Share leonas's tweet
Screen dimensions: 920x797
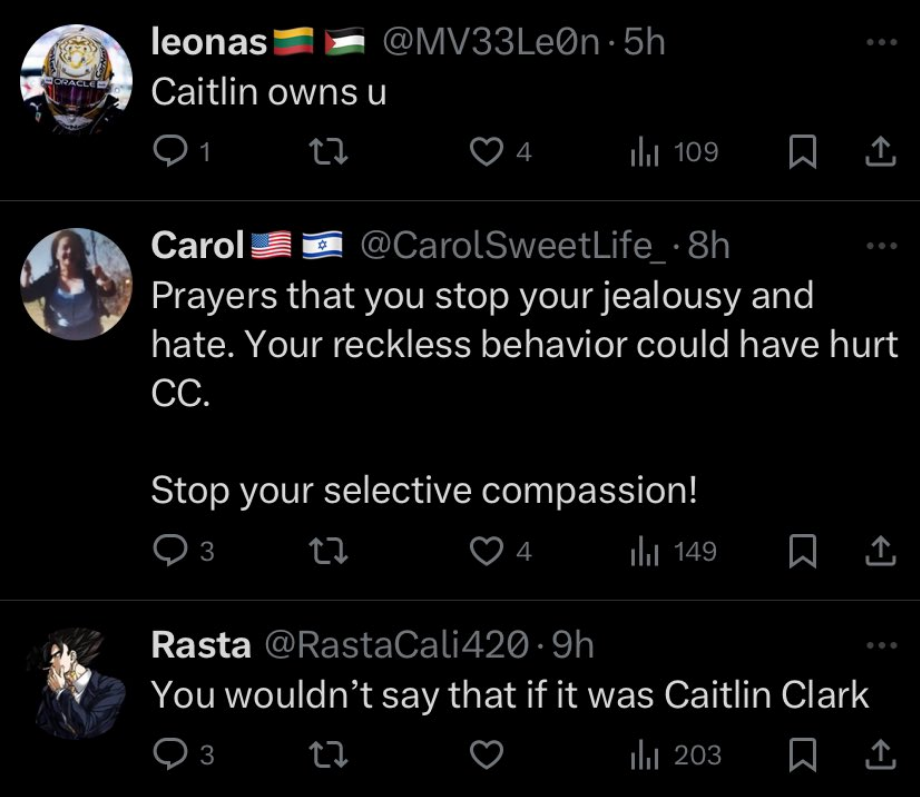(x=879, y=152)
